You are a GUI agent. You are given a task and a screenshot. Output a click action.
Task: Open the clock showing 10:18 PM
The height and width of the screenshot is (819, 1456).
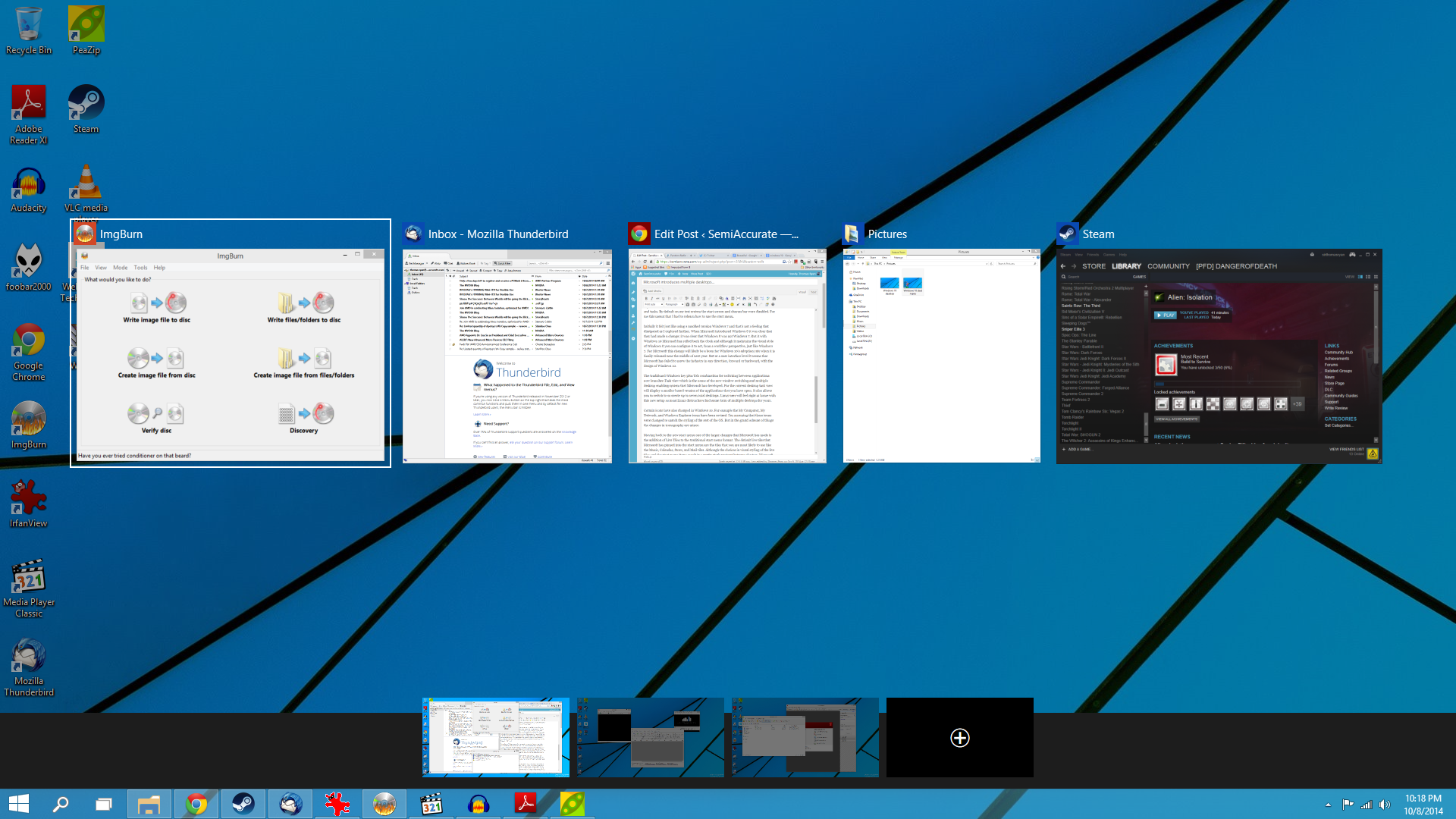click(x=1423, y=804)
